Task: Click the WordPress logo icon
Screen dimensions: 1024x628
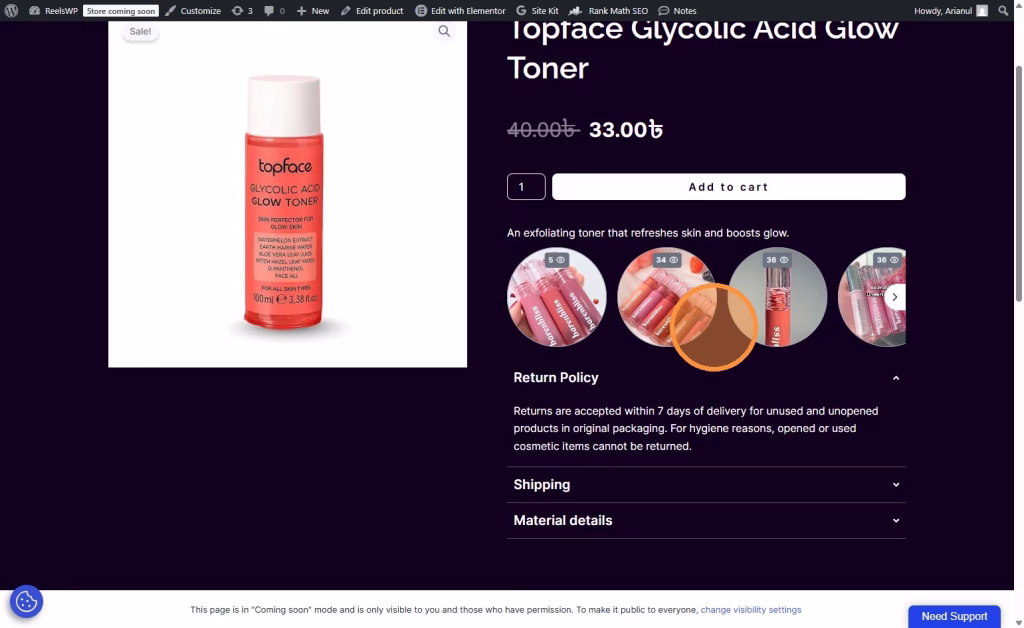Action: [11, 10]
